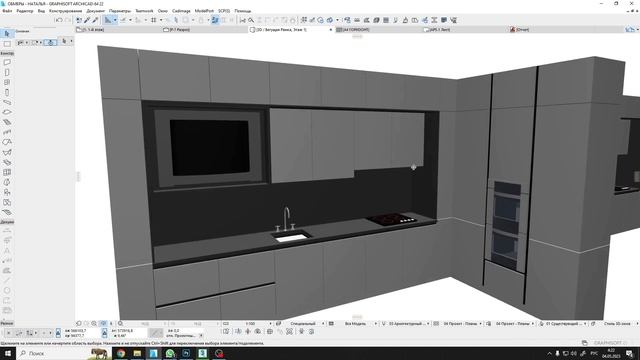This screenshot has width=640, height=360.
Task: Select the Window tool
Action: pos(7,82)
